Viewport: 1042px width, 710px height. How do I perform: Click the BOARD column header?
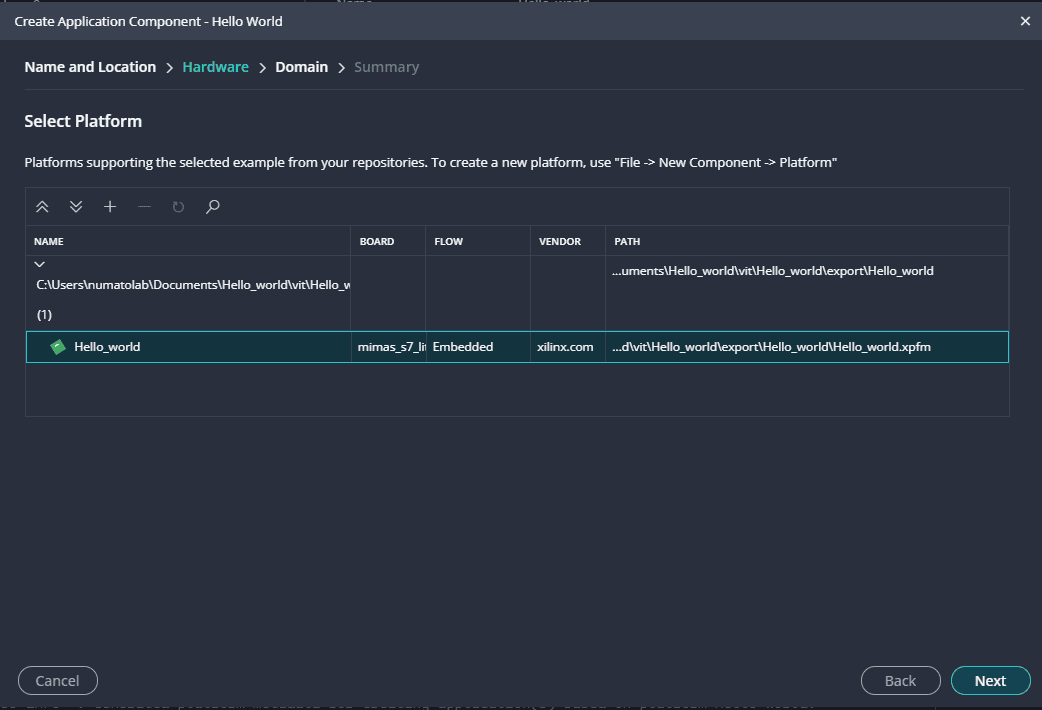376,241
